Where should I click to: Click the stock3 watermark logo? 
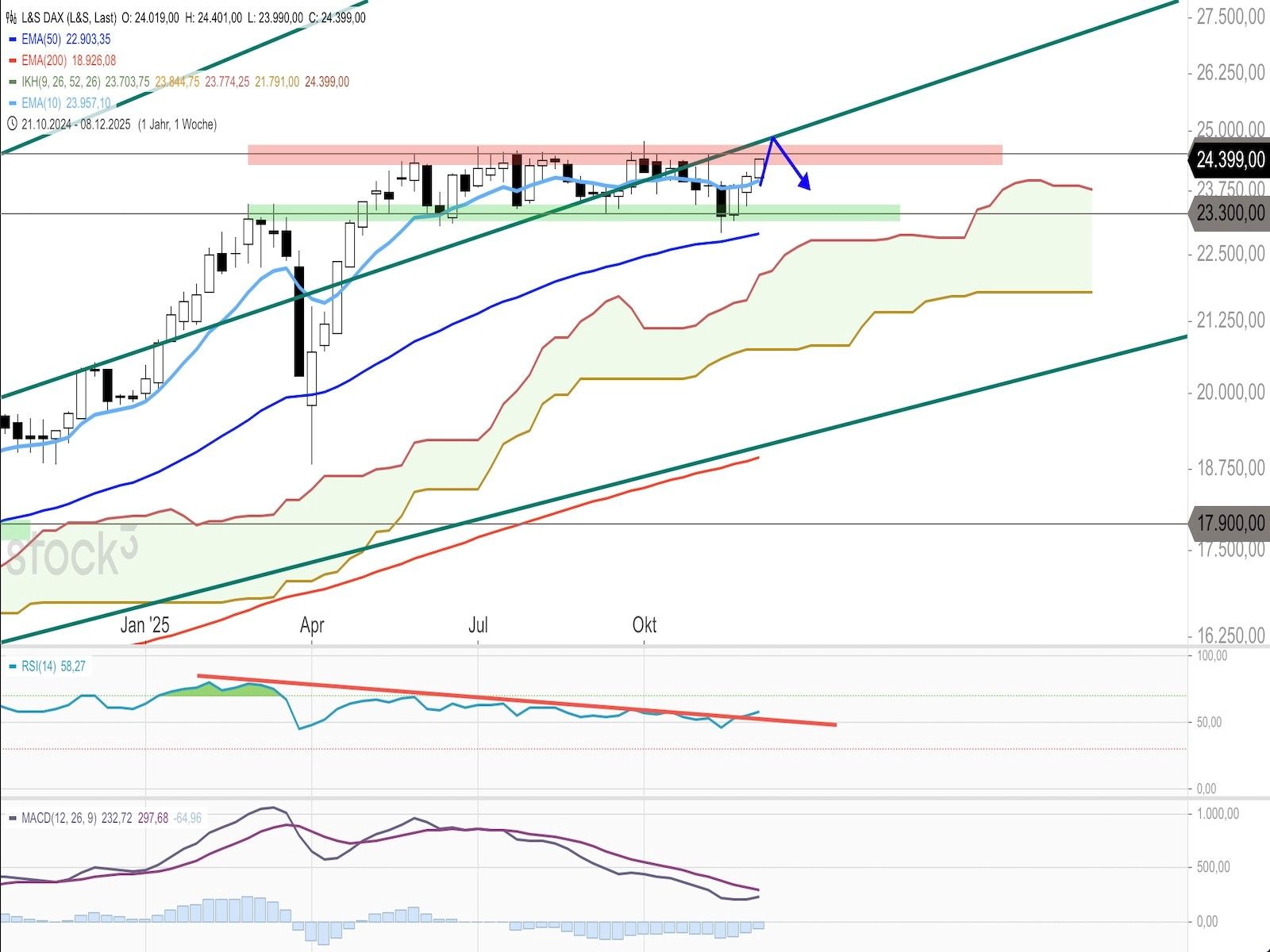point(71,551)
